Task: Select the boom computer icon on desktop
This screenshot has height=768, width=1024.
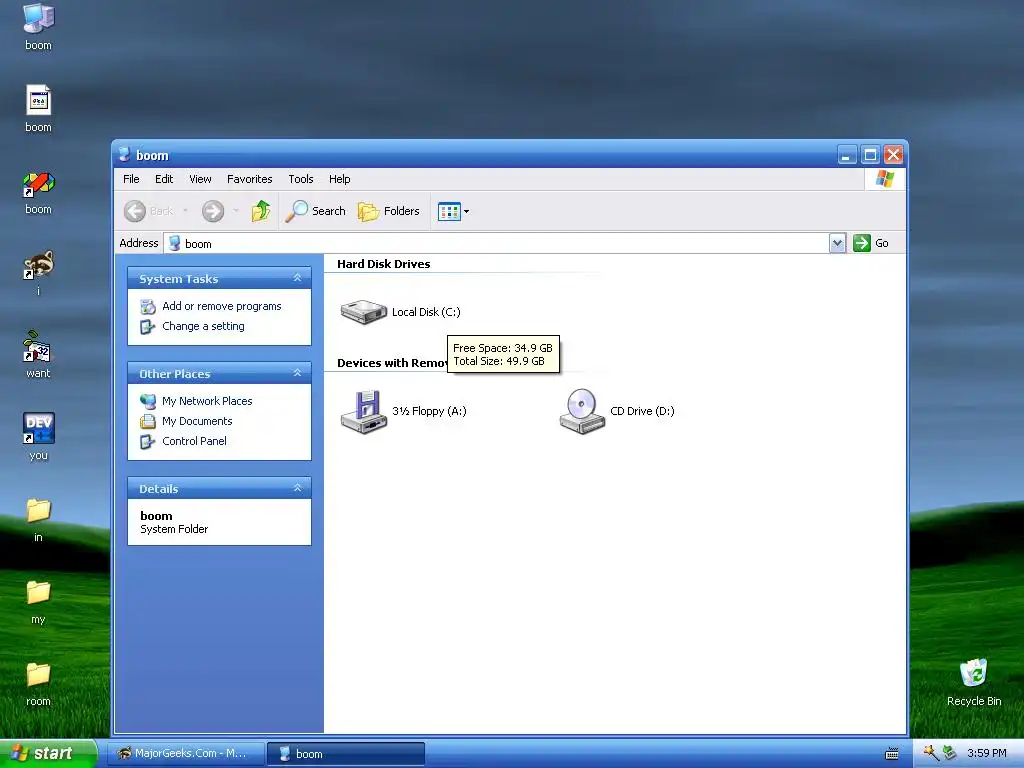Action: (39, 18)
